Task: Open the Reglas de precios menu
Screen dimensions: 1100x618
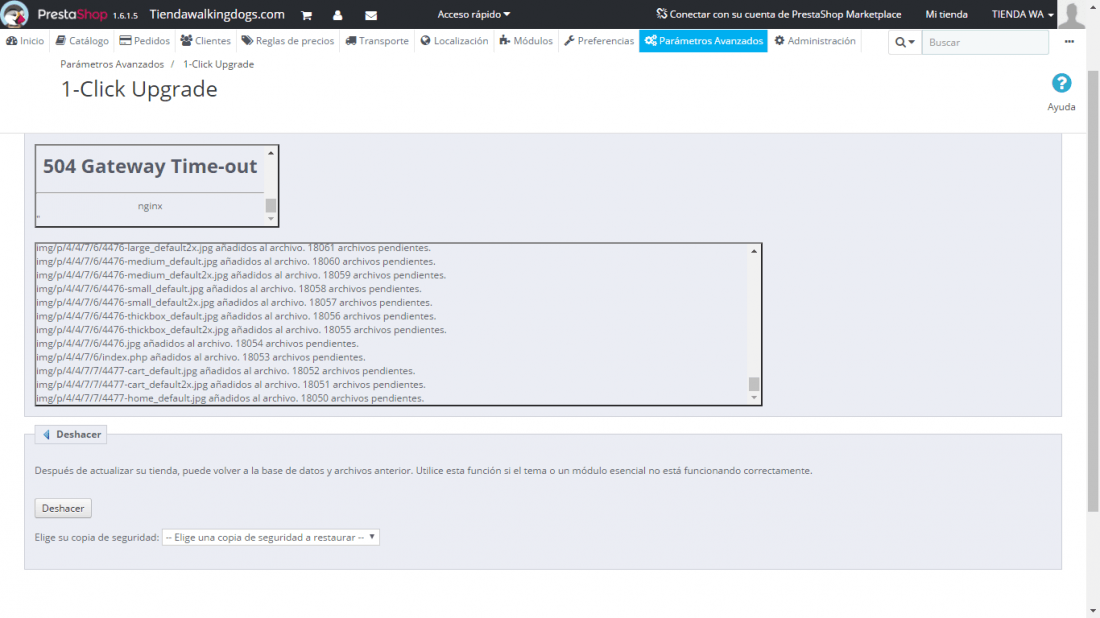Action: point(288,41)
